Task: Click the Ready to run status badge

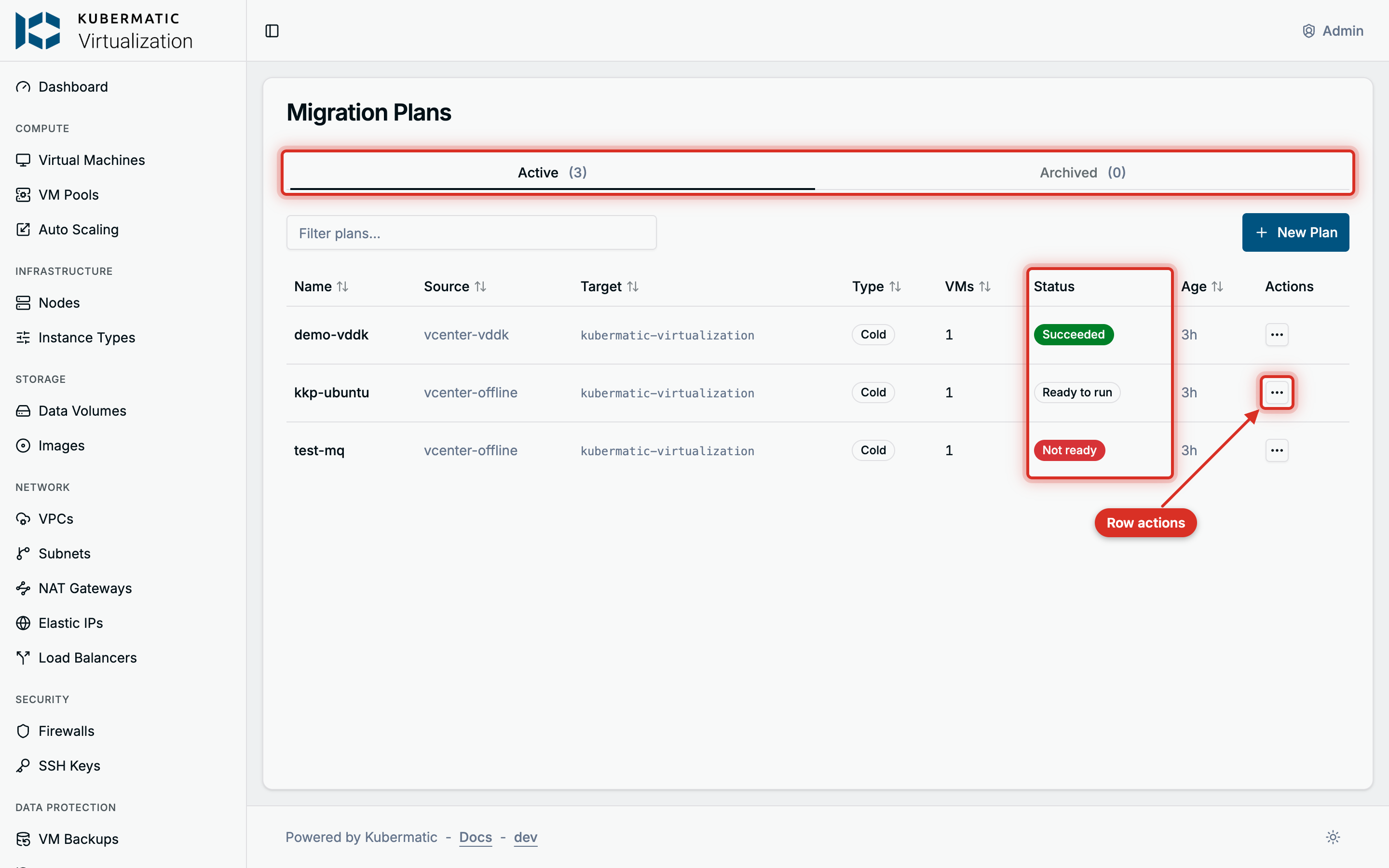Action: tap(1077, 393)
